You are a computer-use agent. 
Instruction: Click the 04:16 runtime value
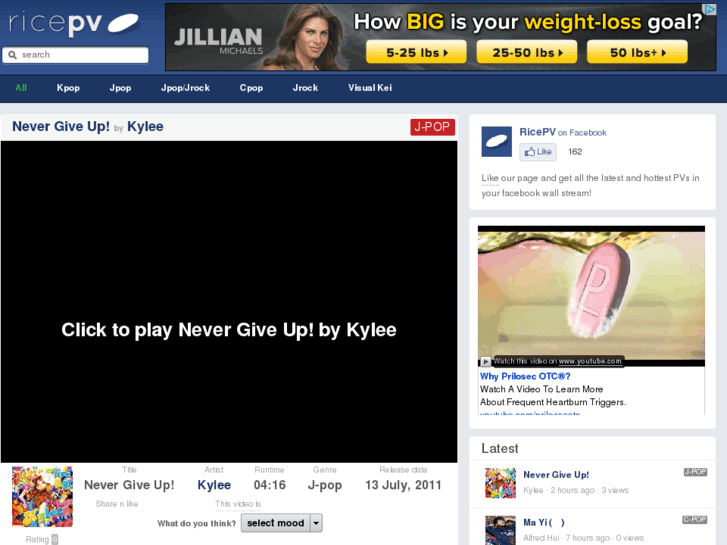click(x=269, y=485)
